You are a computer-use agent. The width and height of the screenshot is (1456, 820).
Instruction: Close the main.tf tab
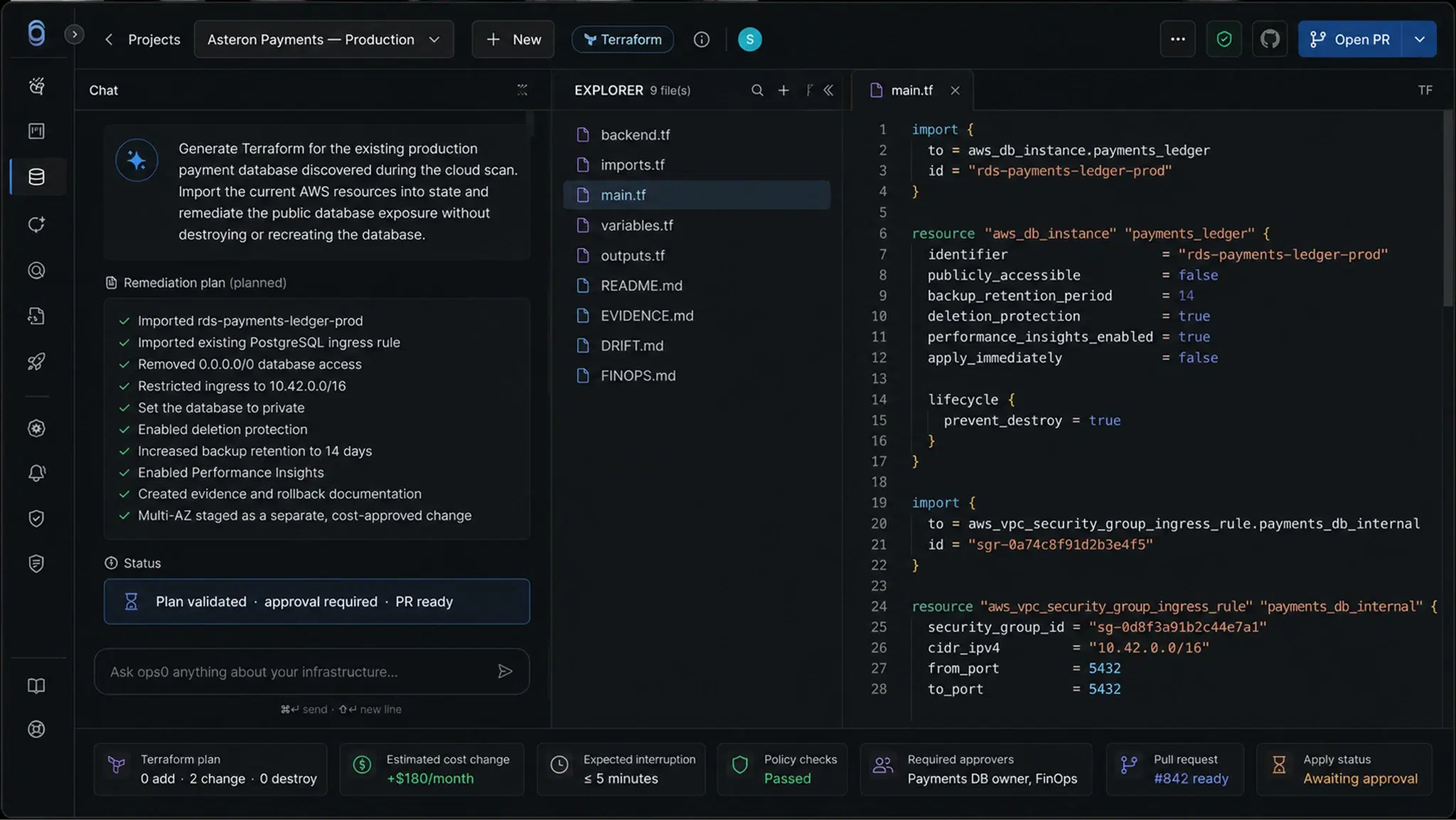tap(955, 90)
